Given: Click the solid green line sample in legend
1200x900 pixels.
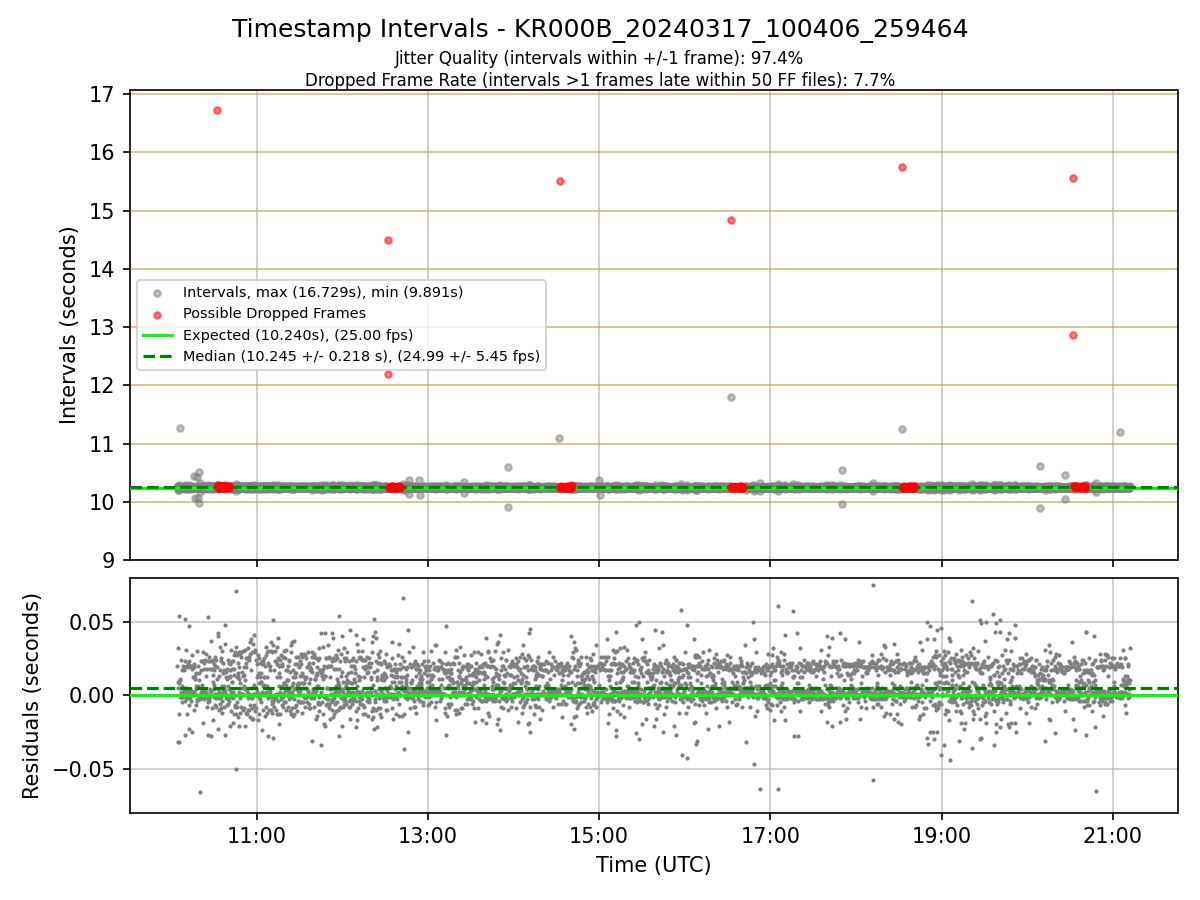Looking at the screenshot, I should tap(156, 335).
